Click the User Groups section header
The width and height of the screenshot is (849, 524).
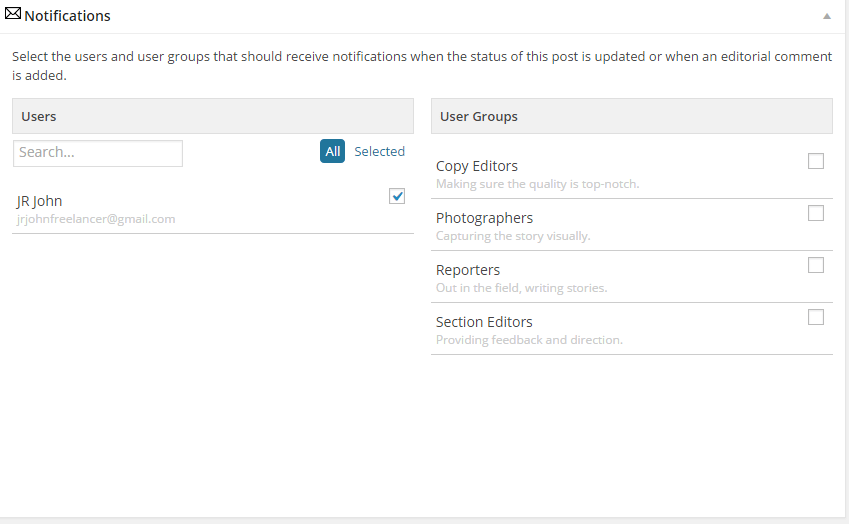(632, 116)
